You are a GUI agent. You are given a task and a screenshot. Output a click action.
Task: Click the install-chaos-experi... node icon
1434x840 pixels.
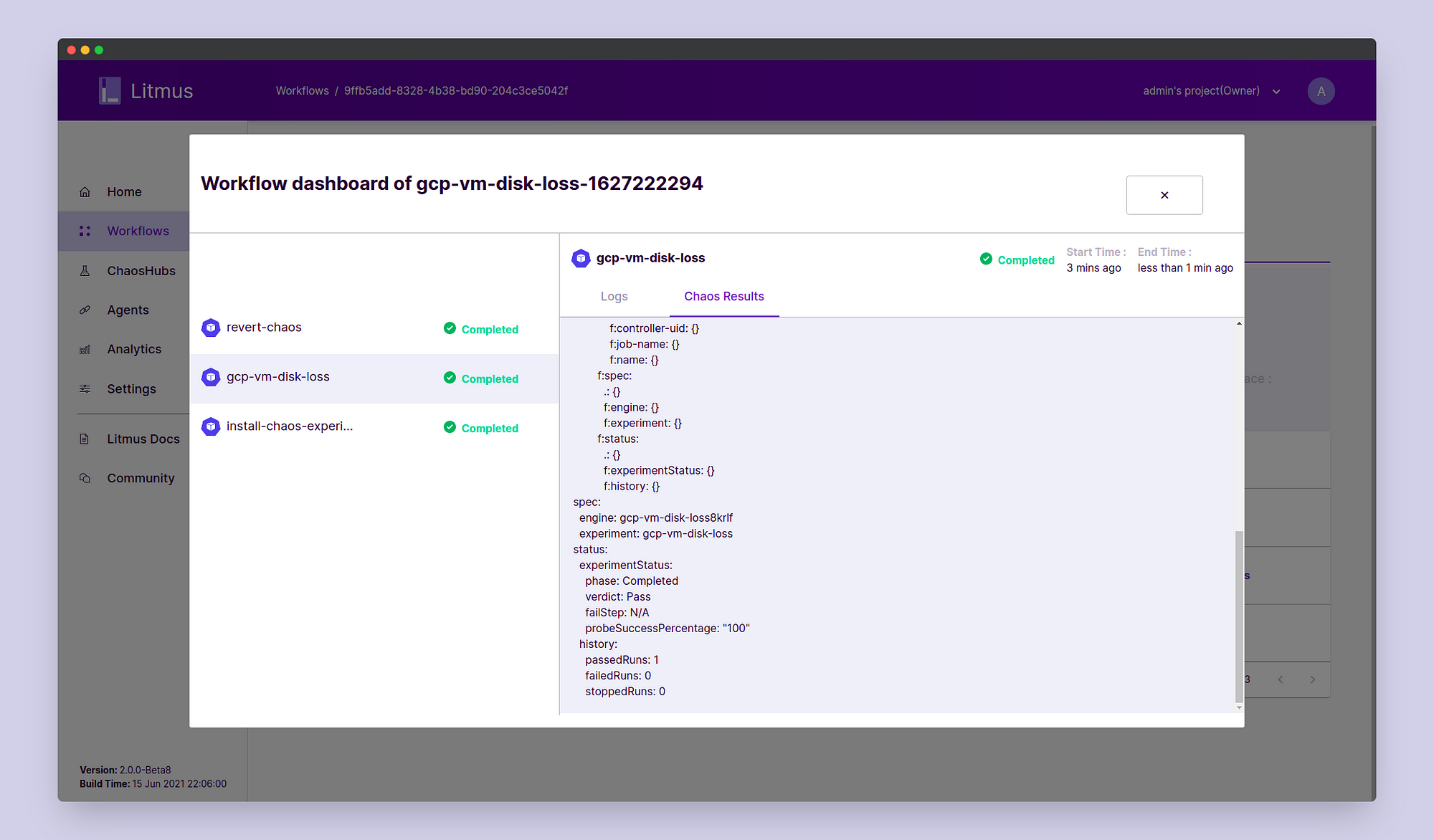point(211,426)
